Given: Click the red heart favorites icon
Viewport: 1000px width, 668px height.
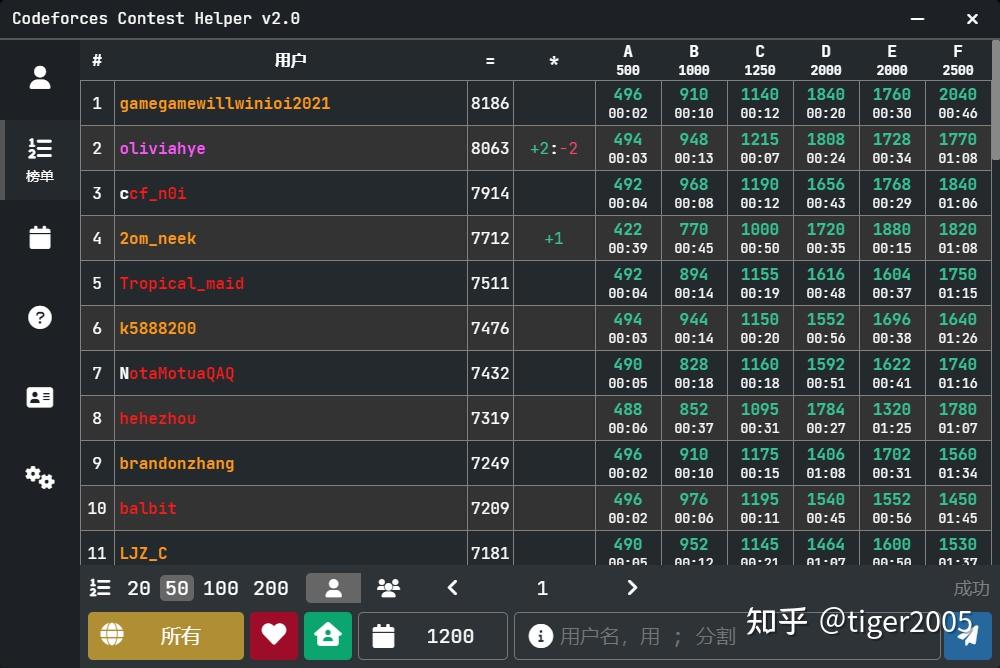Looking at the screenshot, I should [274, 635].
